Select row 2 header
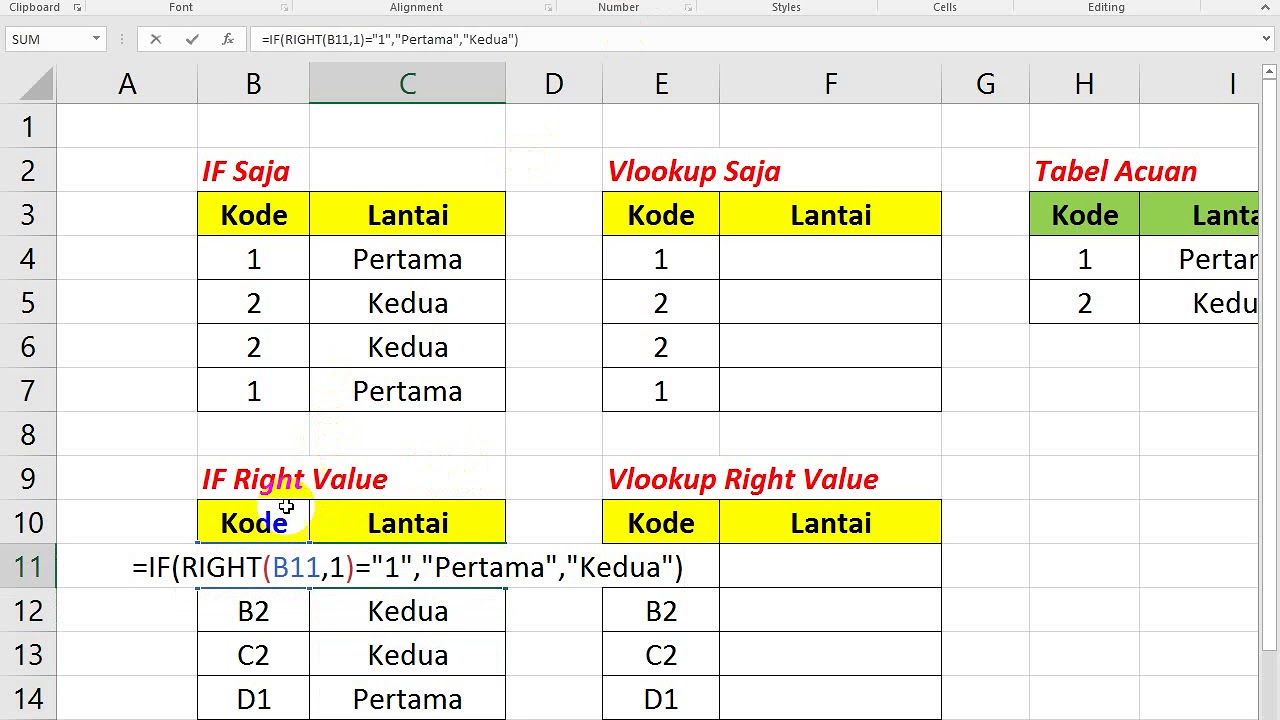Viewport: 1280px width, 720px height. click(28, 171)
